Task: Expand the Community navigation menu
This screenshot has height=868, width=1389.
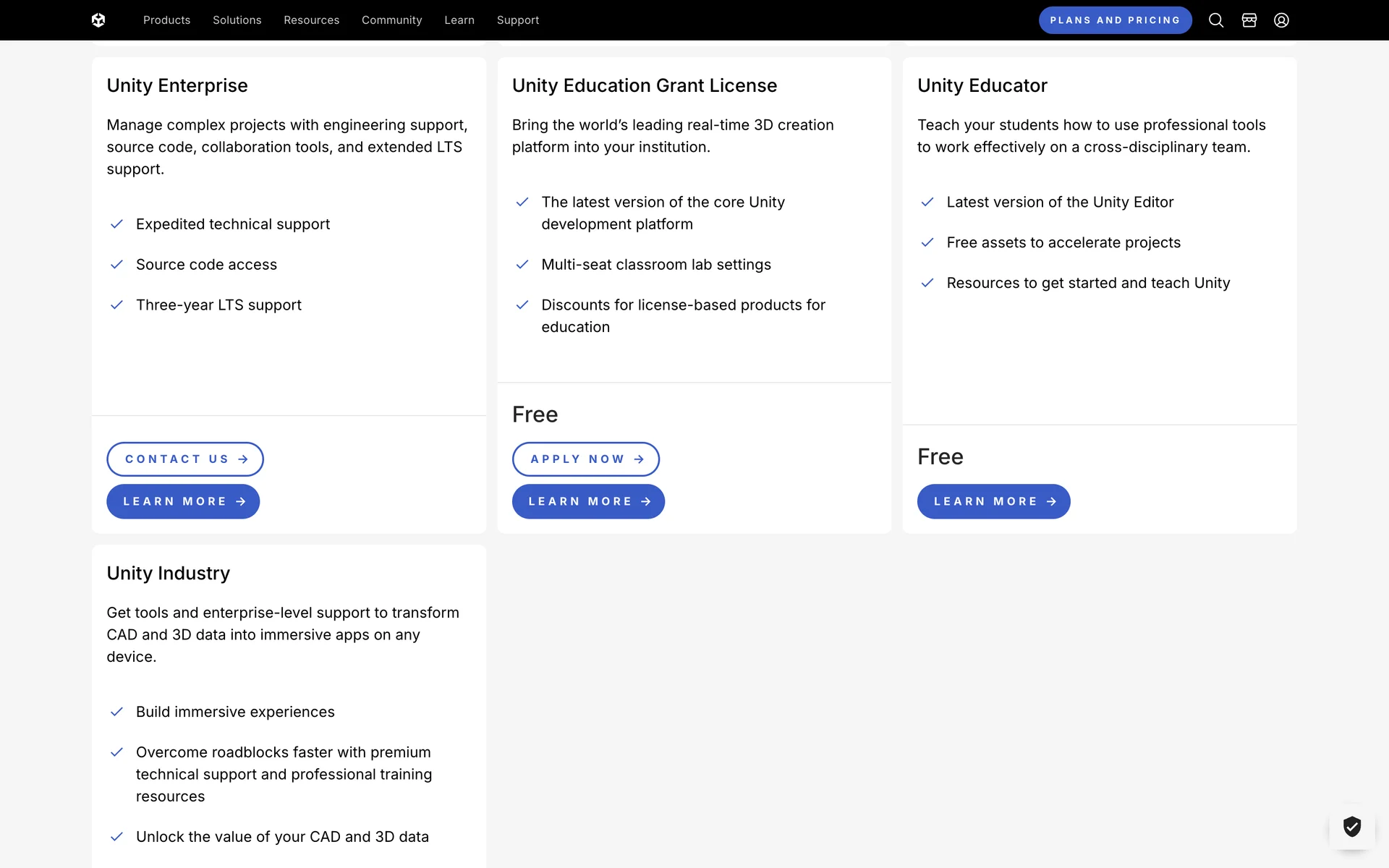Action: [x=391, y=20]
